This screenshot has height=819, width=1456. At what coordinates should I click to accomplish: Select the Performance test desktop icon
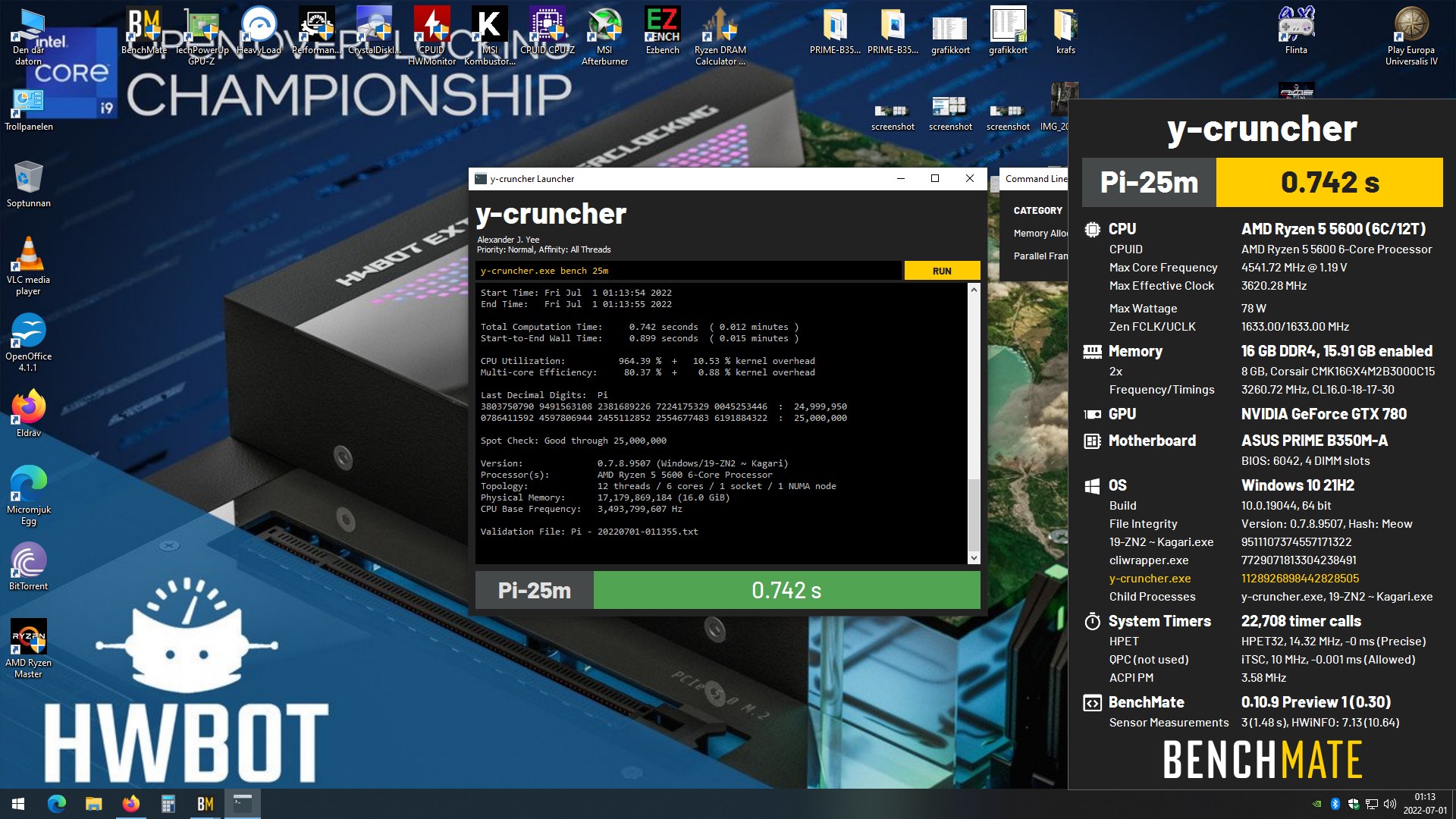(317, 31)
